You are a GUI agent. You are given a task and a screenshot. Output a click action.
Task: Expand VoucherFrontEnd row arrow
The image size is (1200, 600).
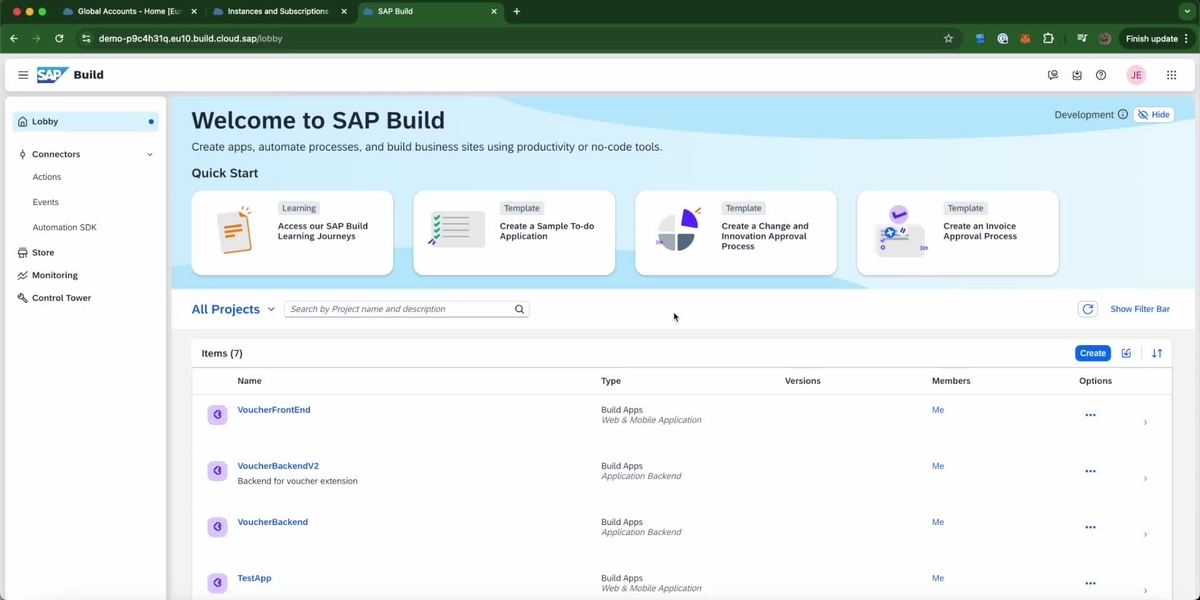click(1145, 422)
